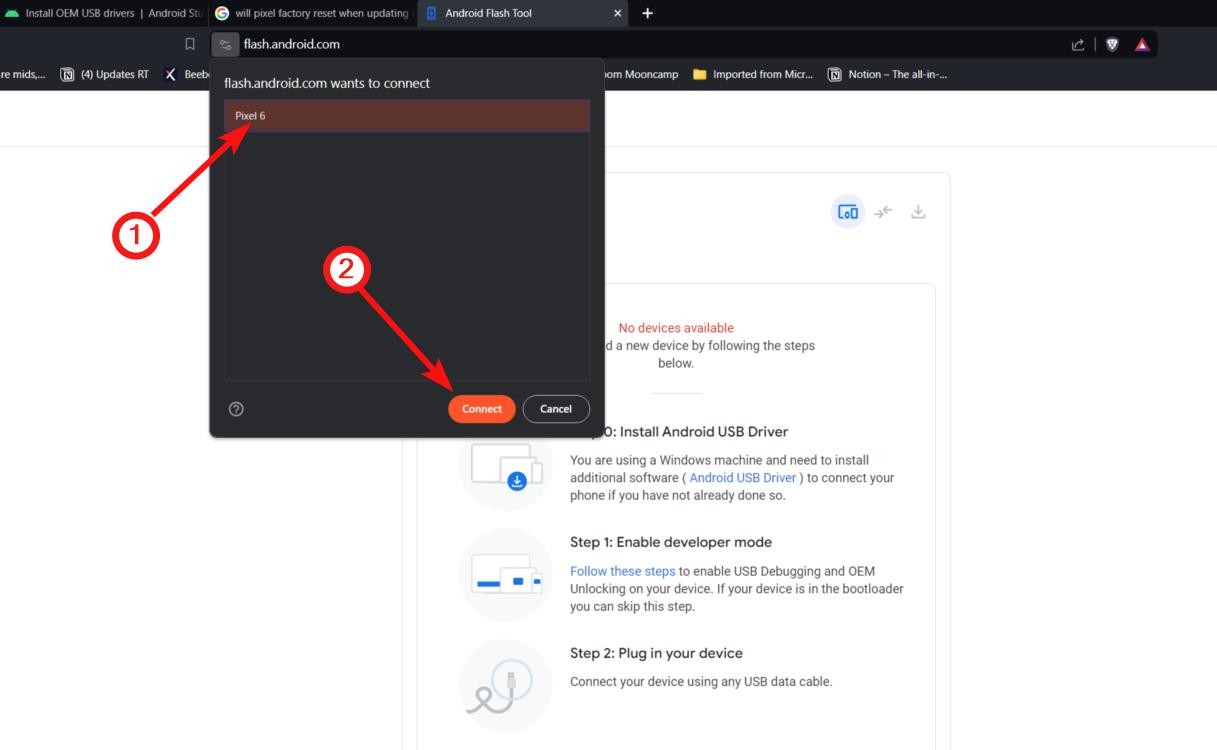1217x750 pixels.
Task: Select the devices icon in the flash tool
Action: tap(848, 212)
